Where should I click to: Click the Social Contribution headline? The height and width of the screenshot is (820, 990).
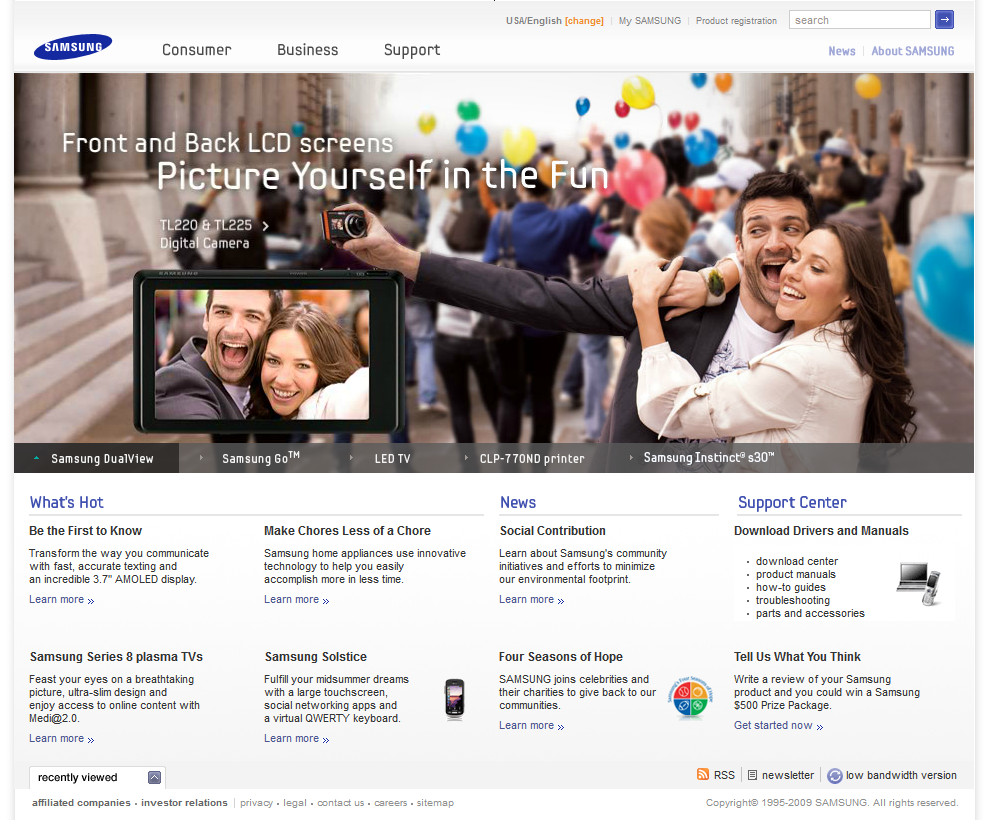click(x=552, y=531)
